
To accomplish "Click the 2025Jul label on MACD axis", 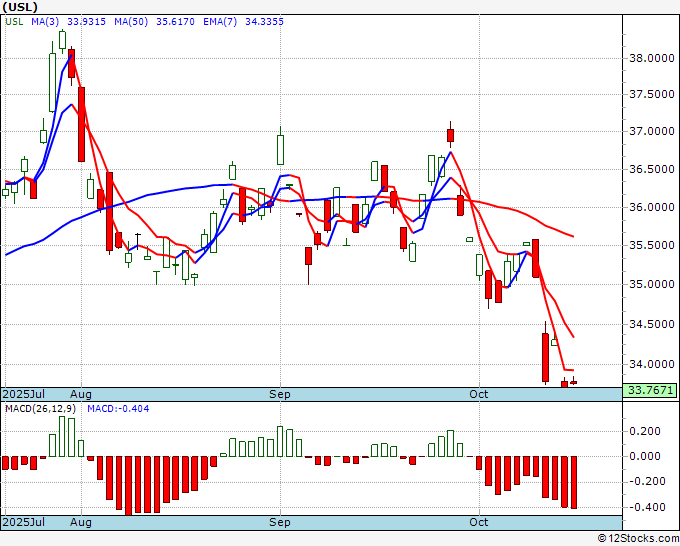I will tap(23, 522).
